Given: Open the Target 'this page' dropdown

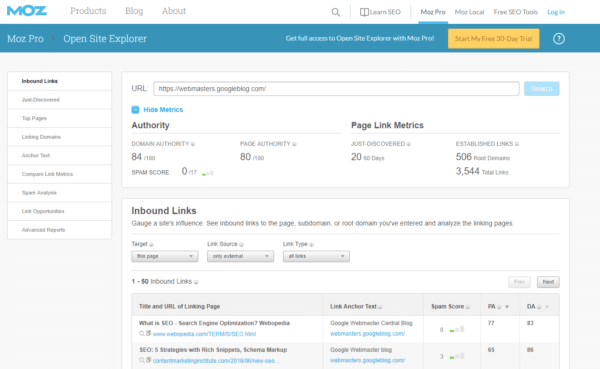Looking at the screenshot, I should click(165, 256).
